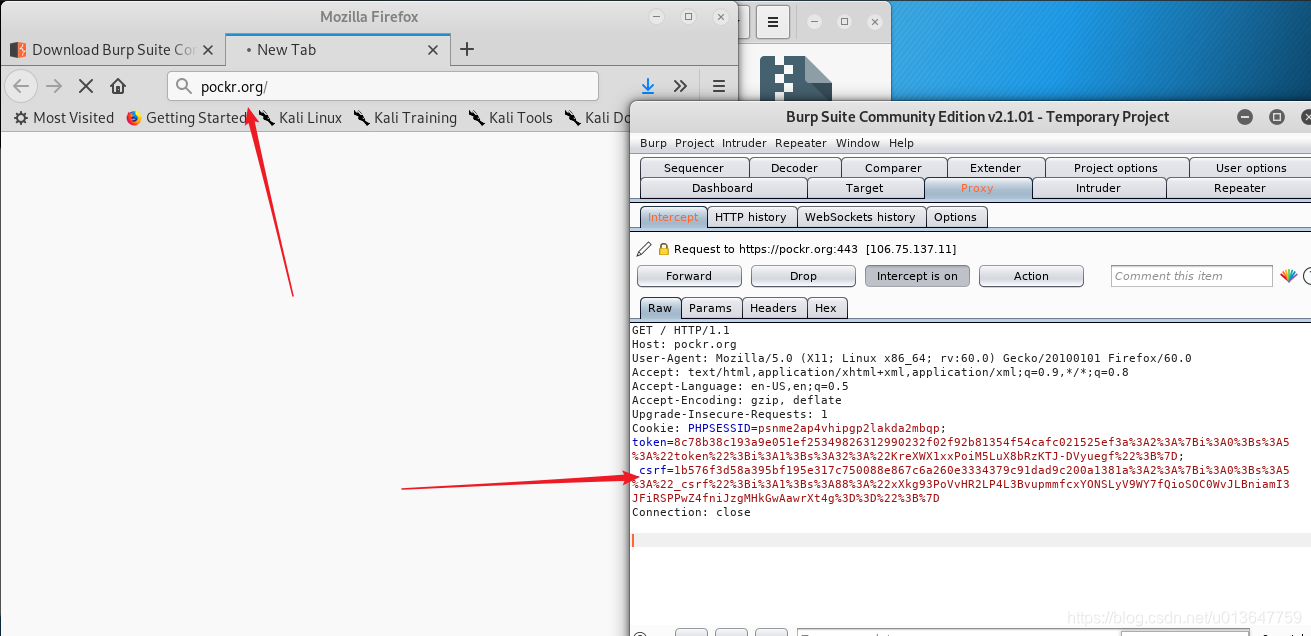Screen dimensions: 1311x636
Task: Select the Proxy tab
Action: [x=977, y=188]
